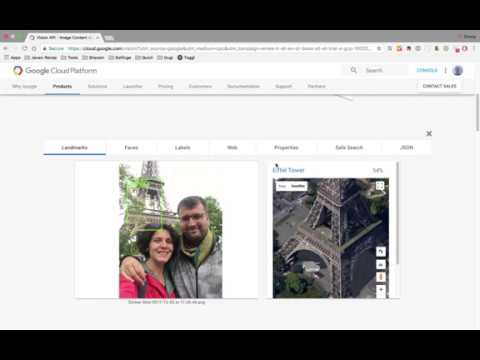Switch to the Safe Search tab
Viewport: 480px width, 360px height.
(x=349, y=148)
